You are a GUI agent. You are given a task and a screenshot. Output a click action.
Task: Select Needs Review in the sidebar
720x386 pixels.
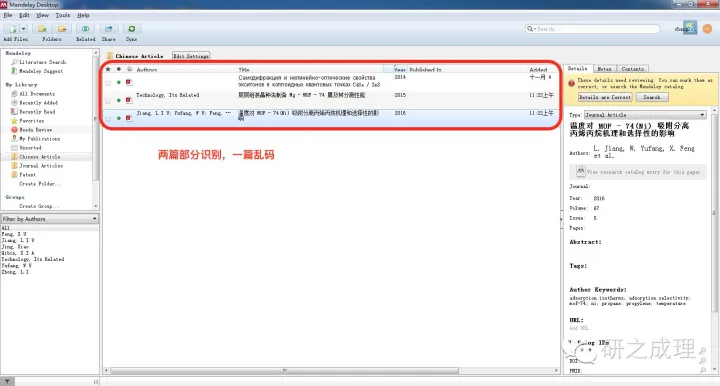tap(31, 130)
